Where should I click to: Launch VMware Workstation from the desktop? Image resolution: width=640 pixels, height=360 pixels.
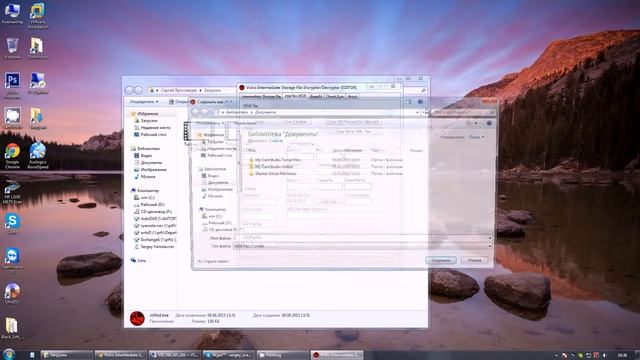tap(38, 16)
